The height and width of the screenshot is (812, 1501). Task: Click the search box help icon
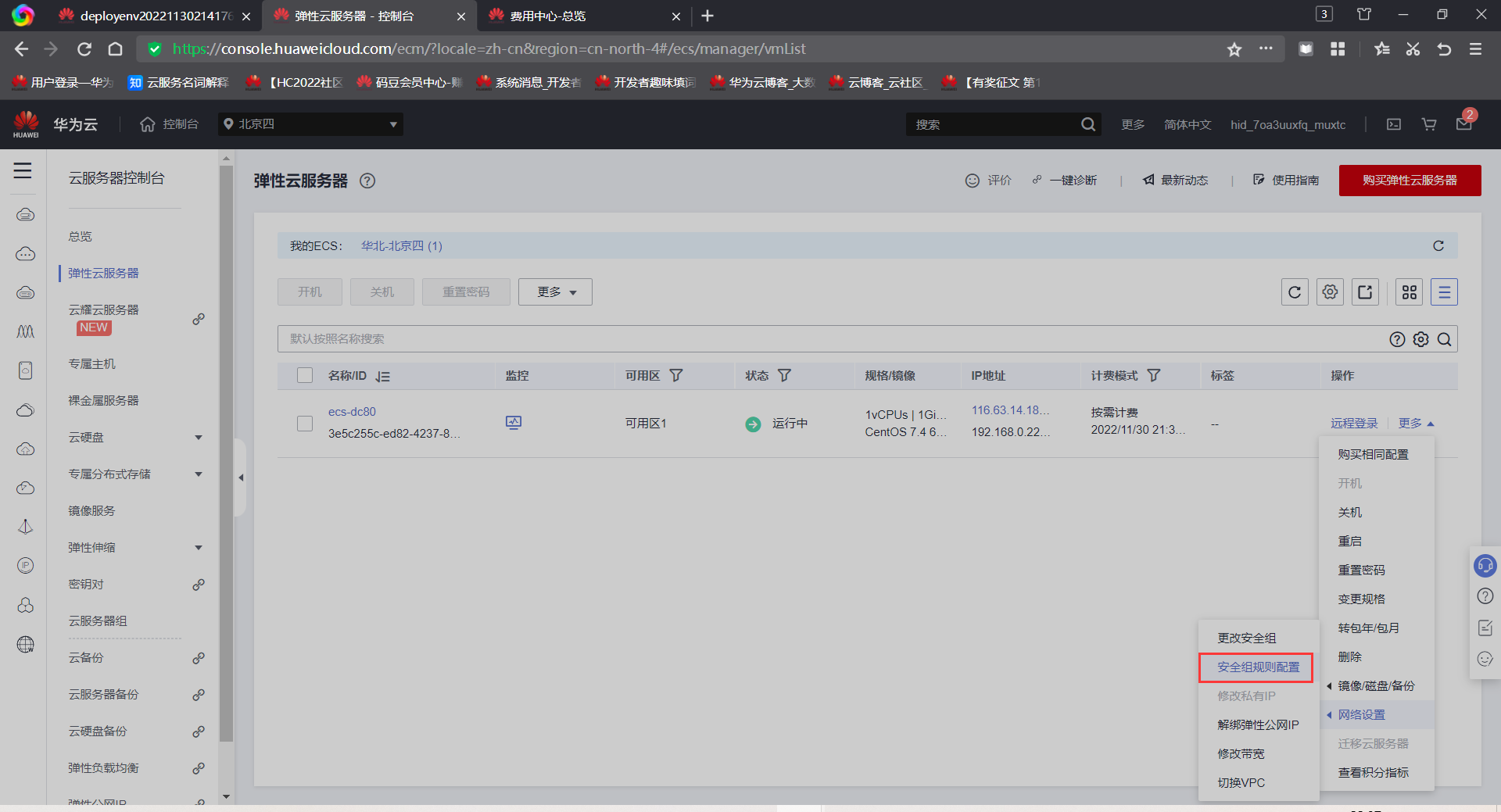(1398, 339)
